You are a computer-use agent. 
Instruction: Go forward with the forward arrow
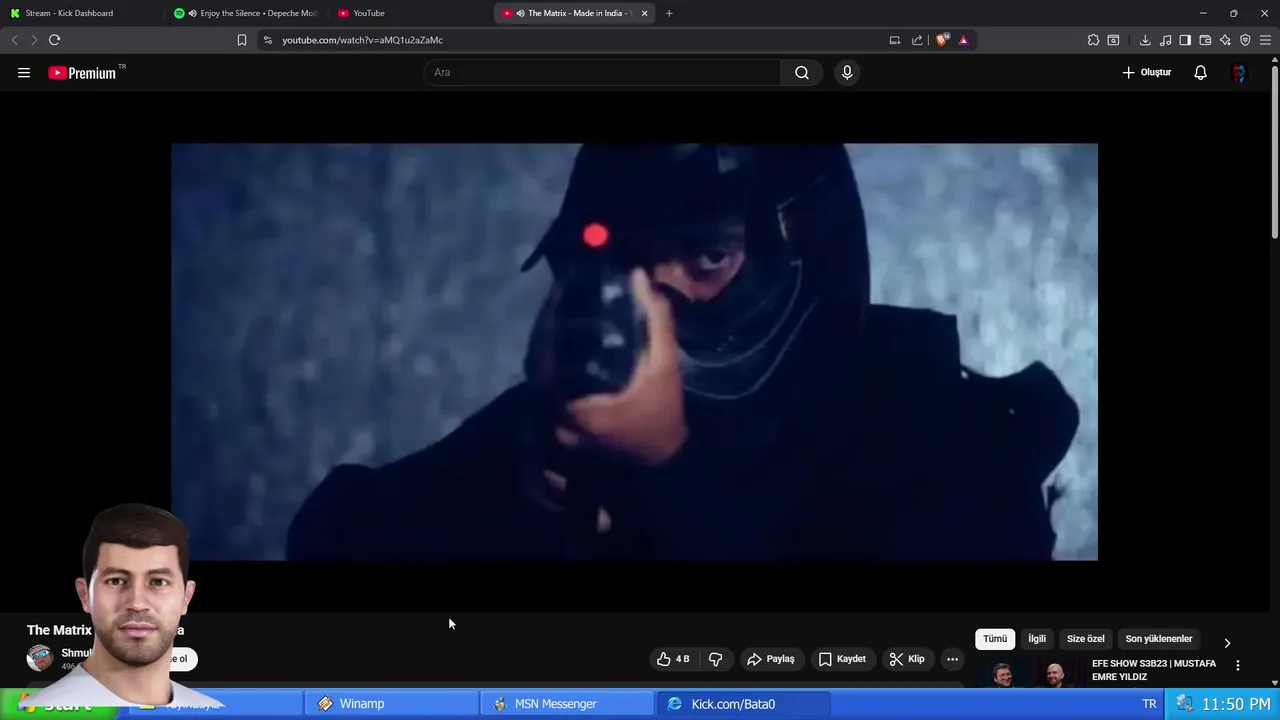click(34, 40)
